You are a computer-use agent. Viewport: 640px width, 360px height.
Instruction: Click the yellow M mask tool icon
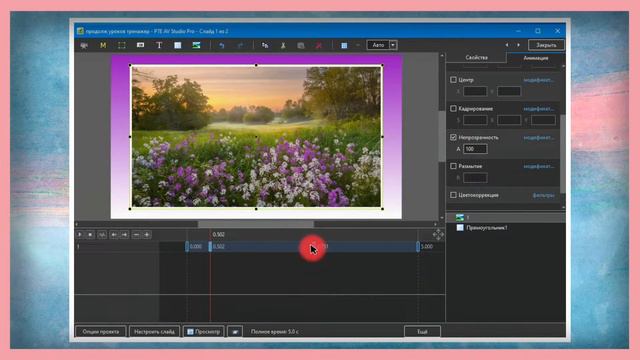[x=103, y=45]
